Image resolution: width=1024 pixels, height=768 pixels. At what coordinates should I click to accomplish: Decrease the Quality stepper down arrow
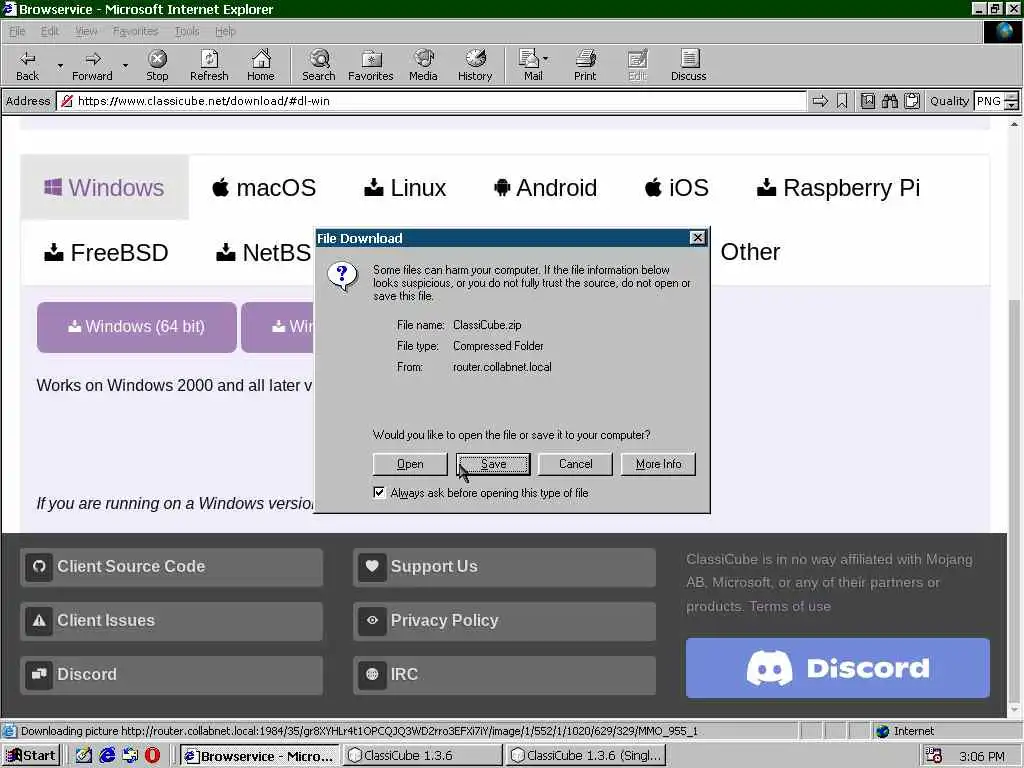pos(1012,105)
